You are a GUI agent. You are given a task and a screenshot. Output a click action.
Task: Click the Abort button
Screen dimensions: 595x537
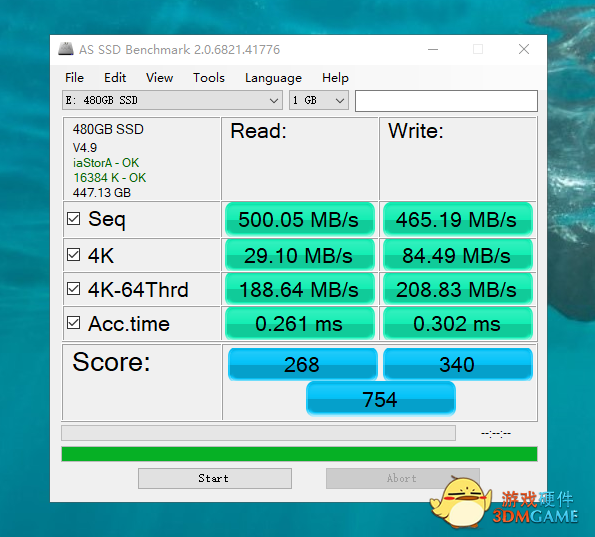pyautogui.click(x=403, y=478)
